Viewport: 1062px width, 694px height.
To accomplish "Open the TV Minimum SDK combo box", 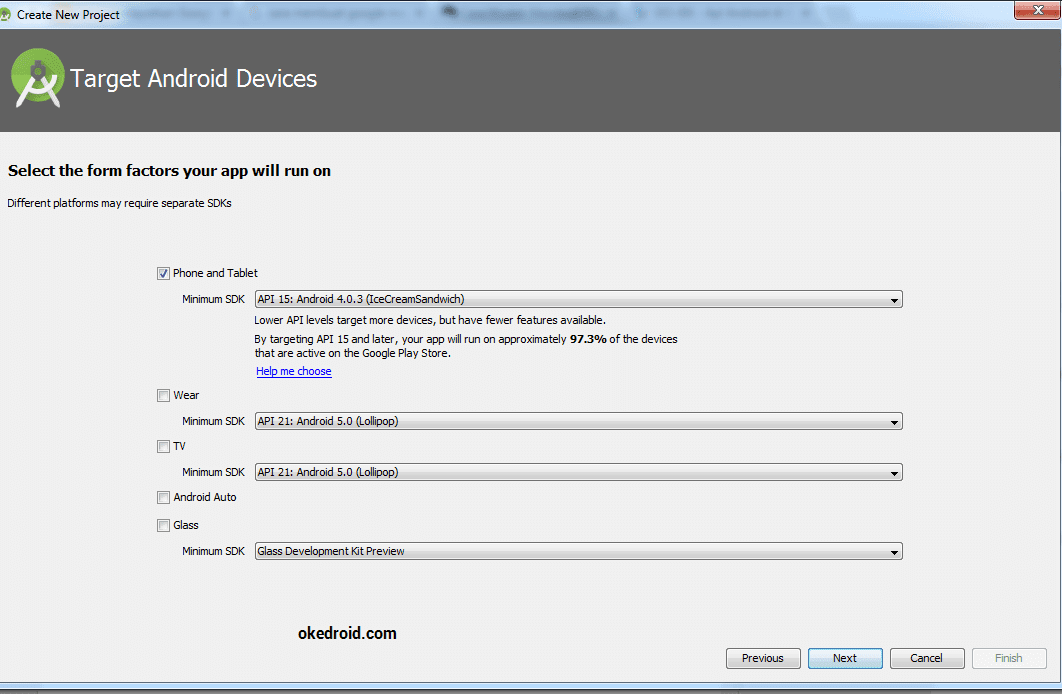I will pos(578,473).
